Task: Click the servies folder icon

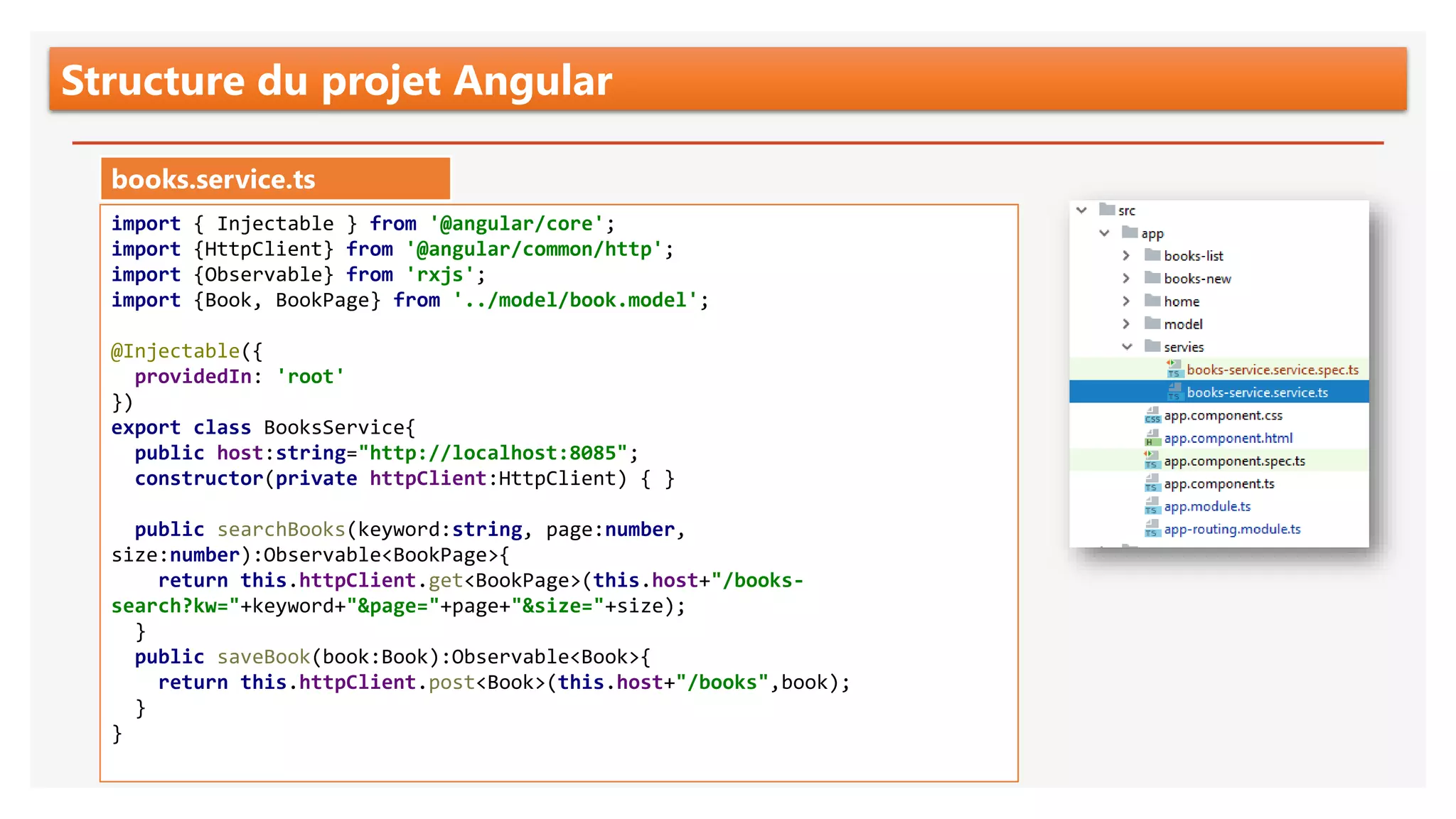Action: 1152,346
